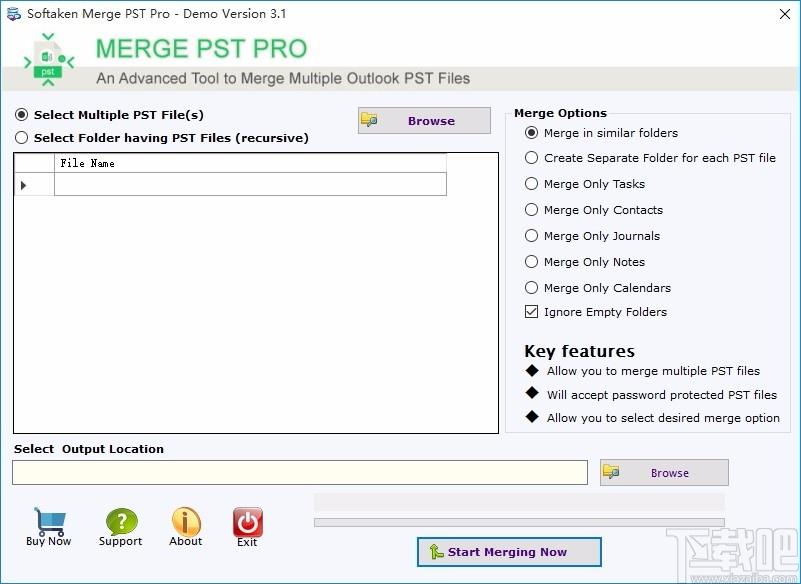The image size is (801, 584).
Task: Click the File Name column header
Action: pyautogui.click(x=250, y=163)
